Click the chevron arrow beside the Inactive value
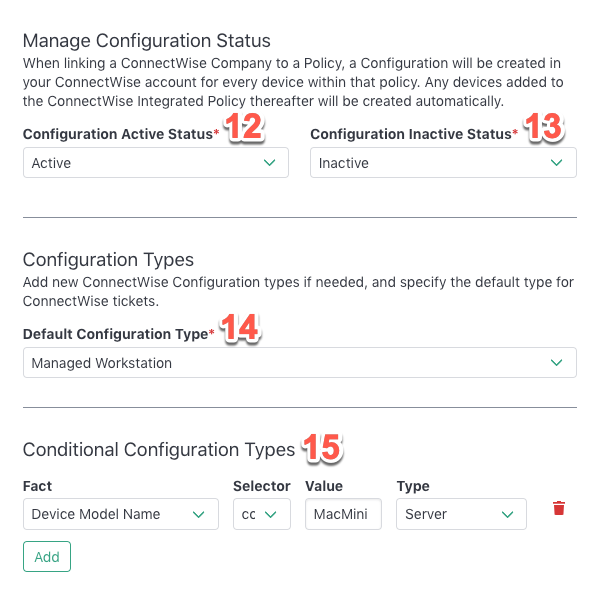Screen dimensions: 604x594 [x=556, y=163]
